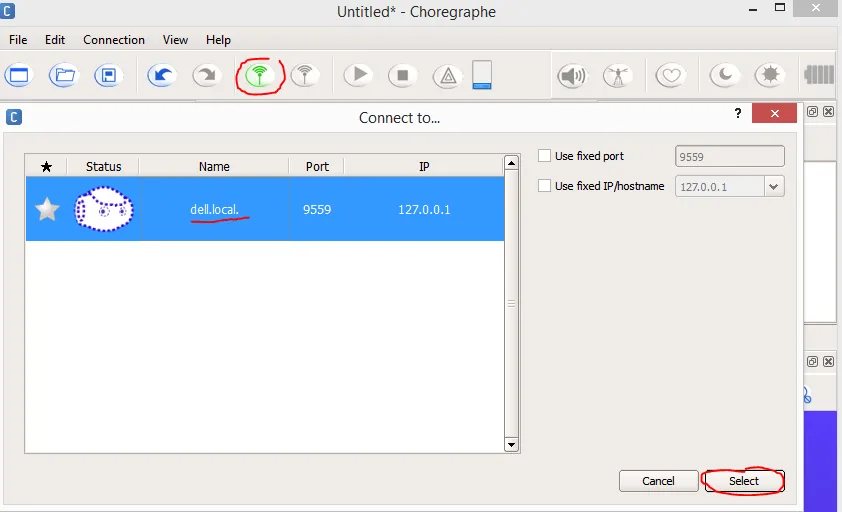The height and width of the screenshot is (512, 842).
Task: Undo the last action with the blue arrow
Action: tap(162, 75)
